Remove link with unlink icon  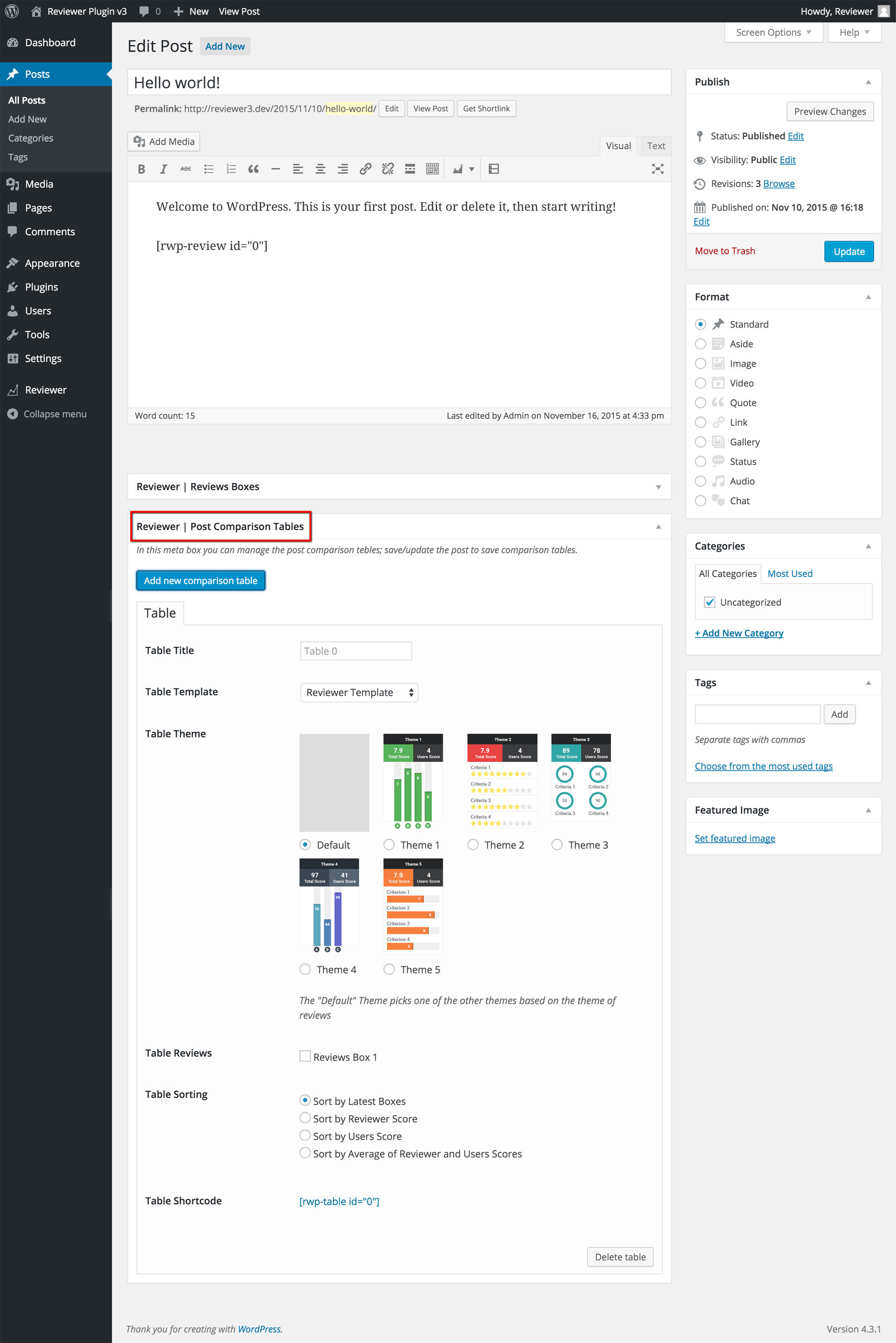[388, 169]
